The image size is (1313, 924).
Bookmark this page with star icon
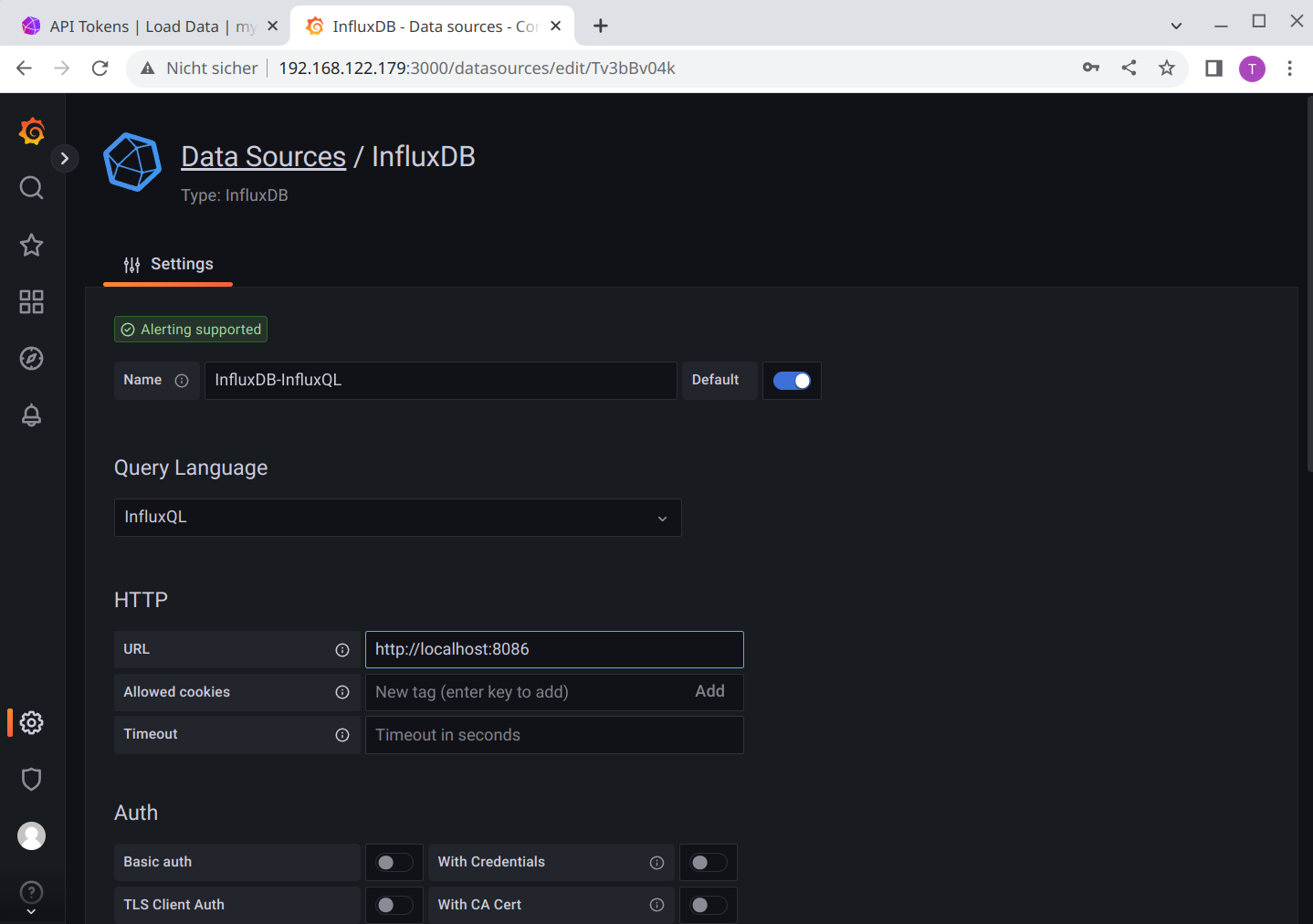[x=1167, y=68]
